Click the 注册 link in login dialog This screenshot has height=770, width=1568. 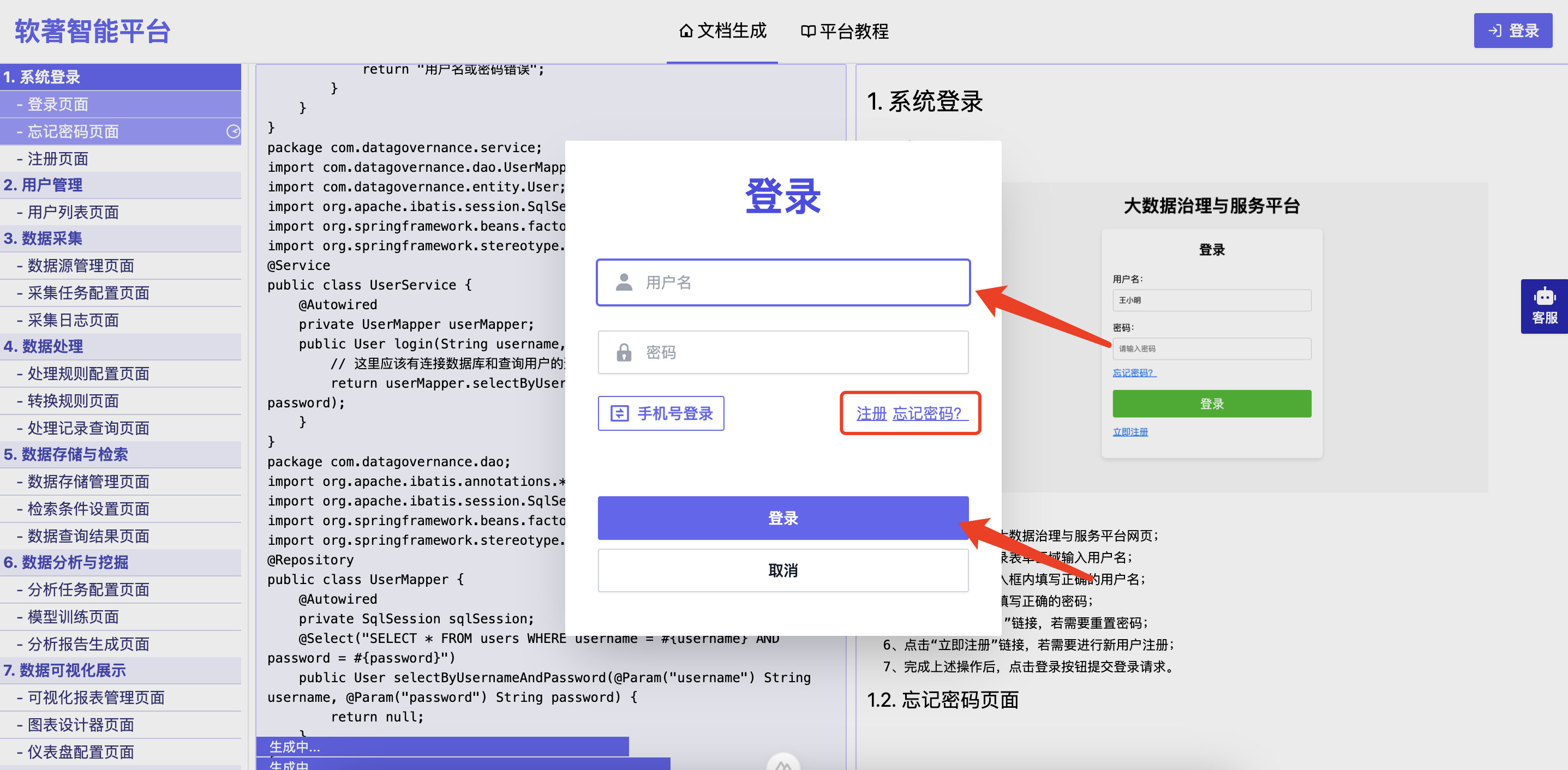click(871, 413)
